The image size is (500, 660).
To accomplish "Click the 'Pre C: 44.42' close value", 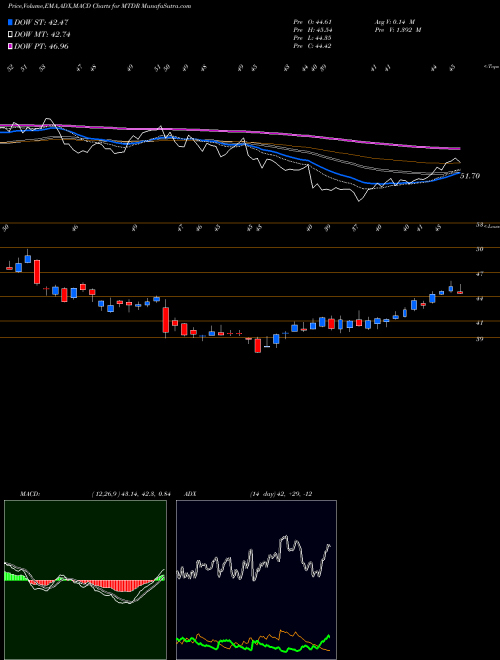I will tap(312, 46).
